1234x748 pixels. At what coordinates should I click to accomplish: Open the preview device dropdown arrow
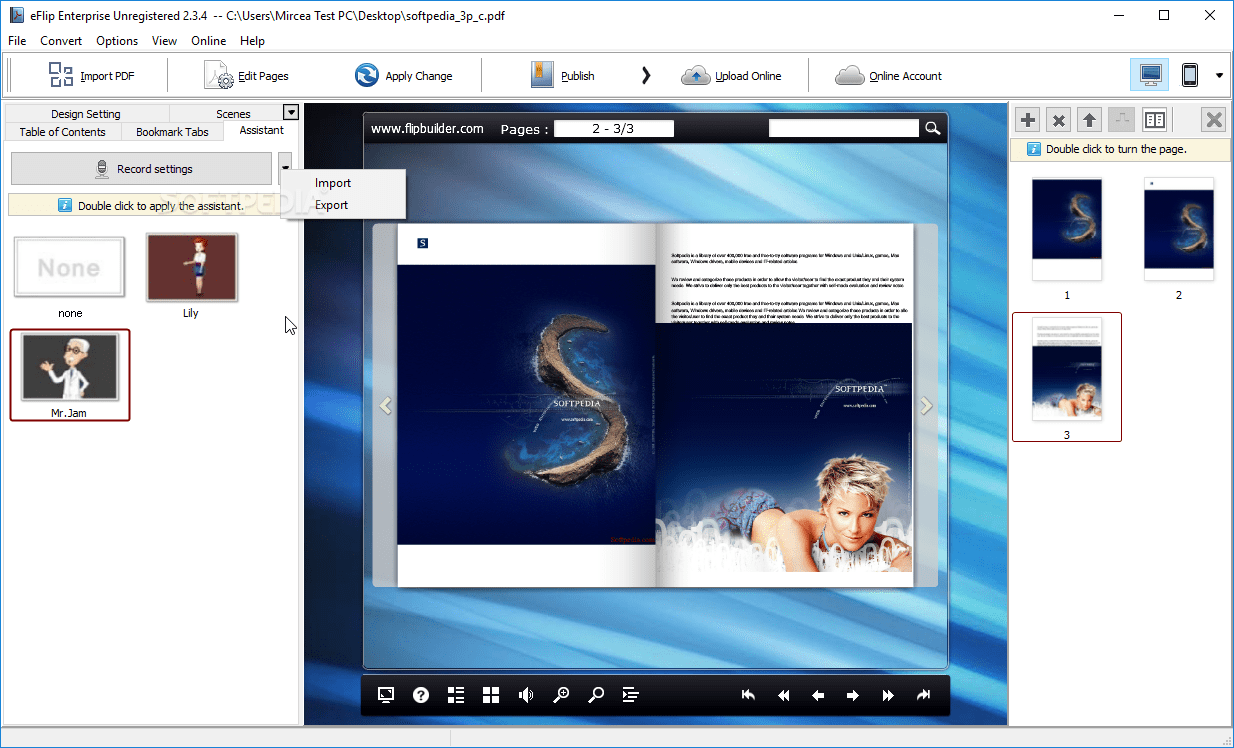tap(1219, 76)
